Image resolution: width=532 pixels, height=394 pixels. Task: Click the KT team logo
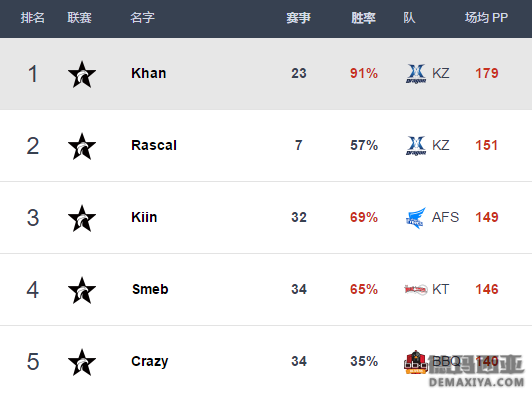tap(416, 289)
